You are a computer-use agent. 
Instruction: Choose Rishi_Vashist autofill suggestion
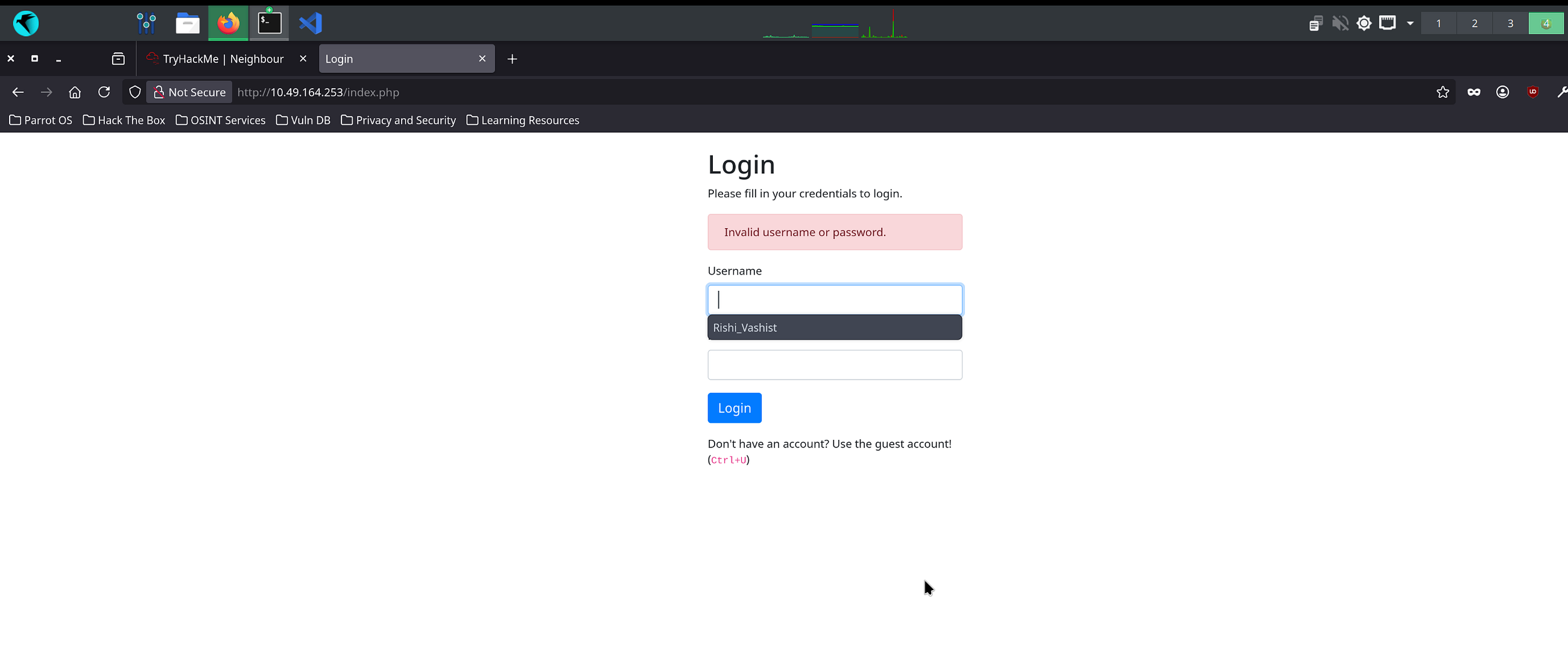tap(835, 327)
